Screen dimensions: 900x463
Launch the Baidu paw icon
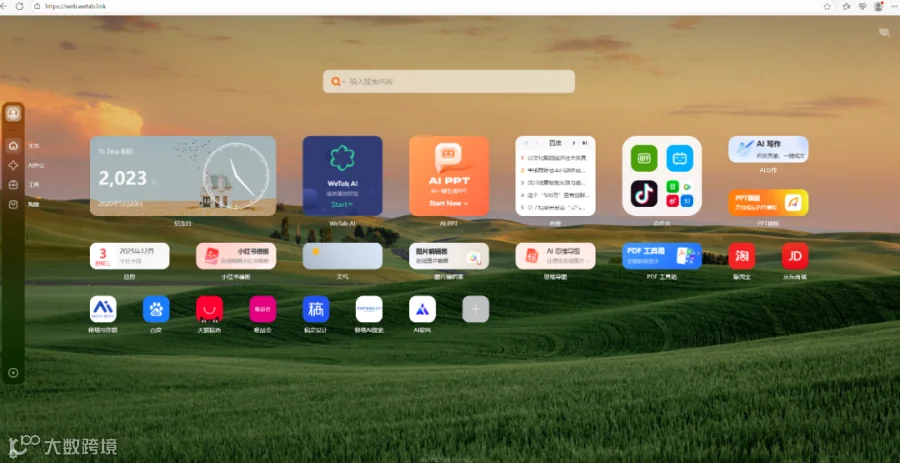point(156,309)
